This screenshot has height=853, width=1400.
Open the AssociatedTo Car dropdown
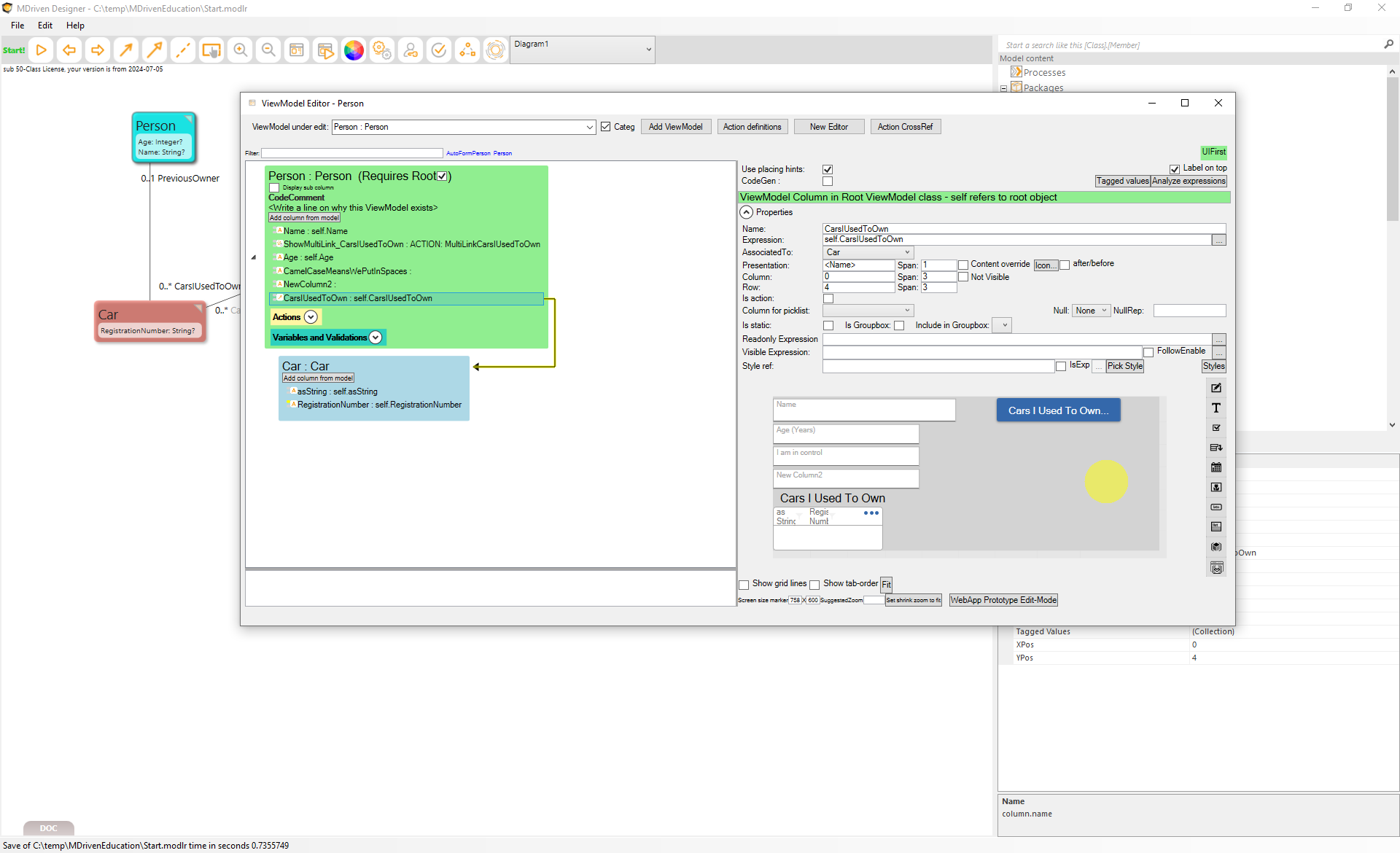(x=868, y=252)
